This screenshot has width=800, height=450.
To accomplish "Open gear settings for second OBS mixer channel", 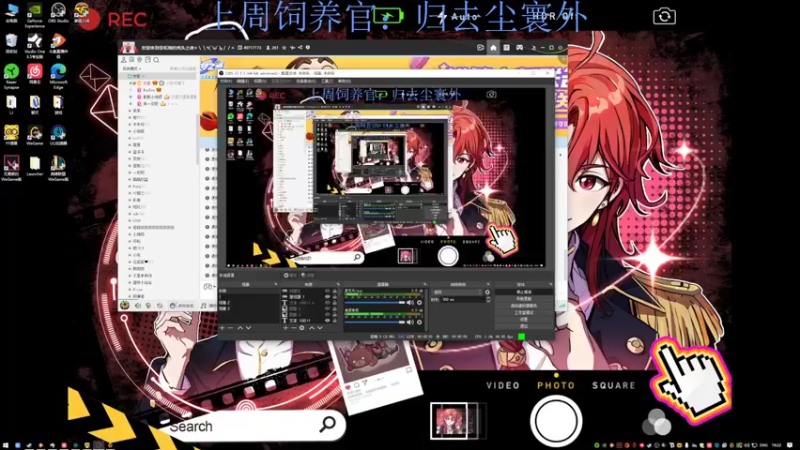I will click(x=419, y=322).
